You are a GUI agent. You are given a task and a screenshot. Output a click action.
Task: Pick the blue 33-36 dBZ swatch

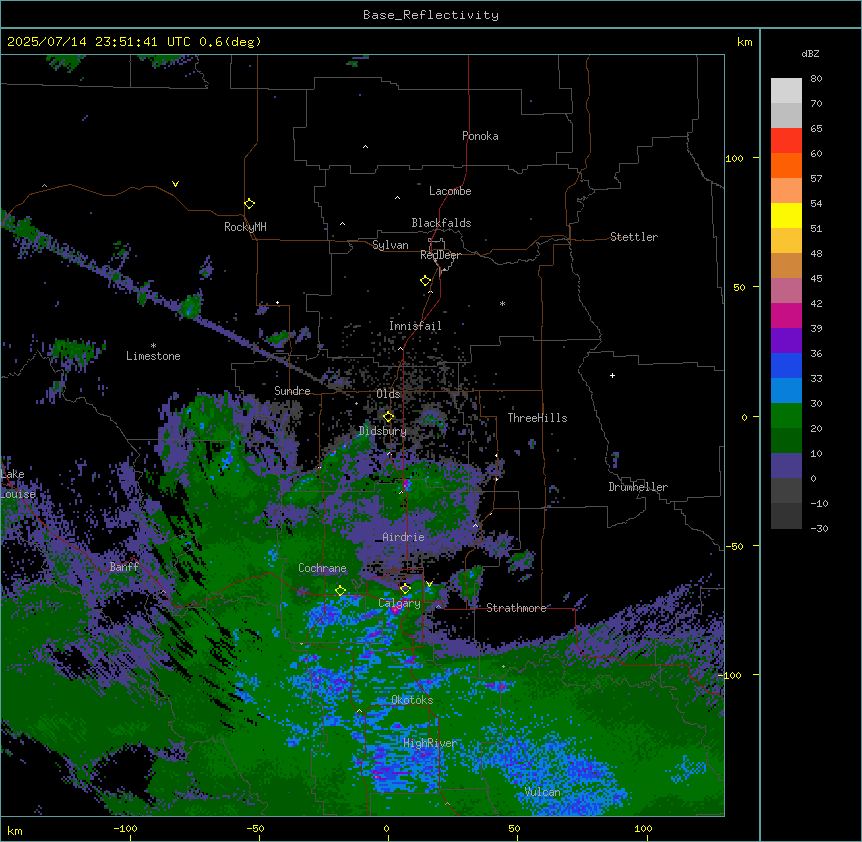coord(786,365)
